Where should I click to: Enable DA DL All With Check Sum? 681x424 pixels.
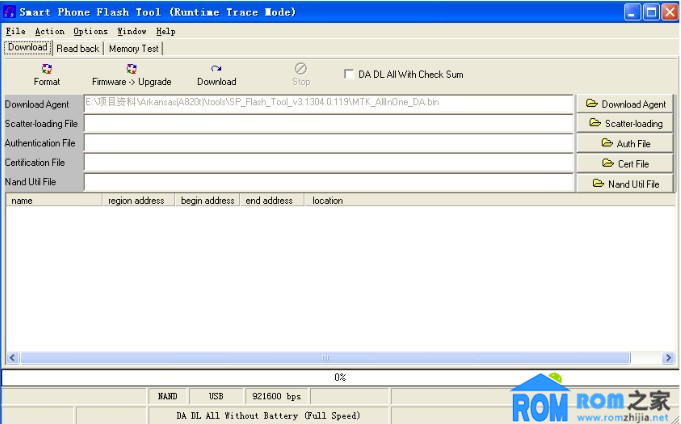coord(349,74)
